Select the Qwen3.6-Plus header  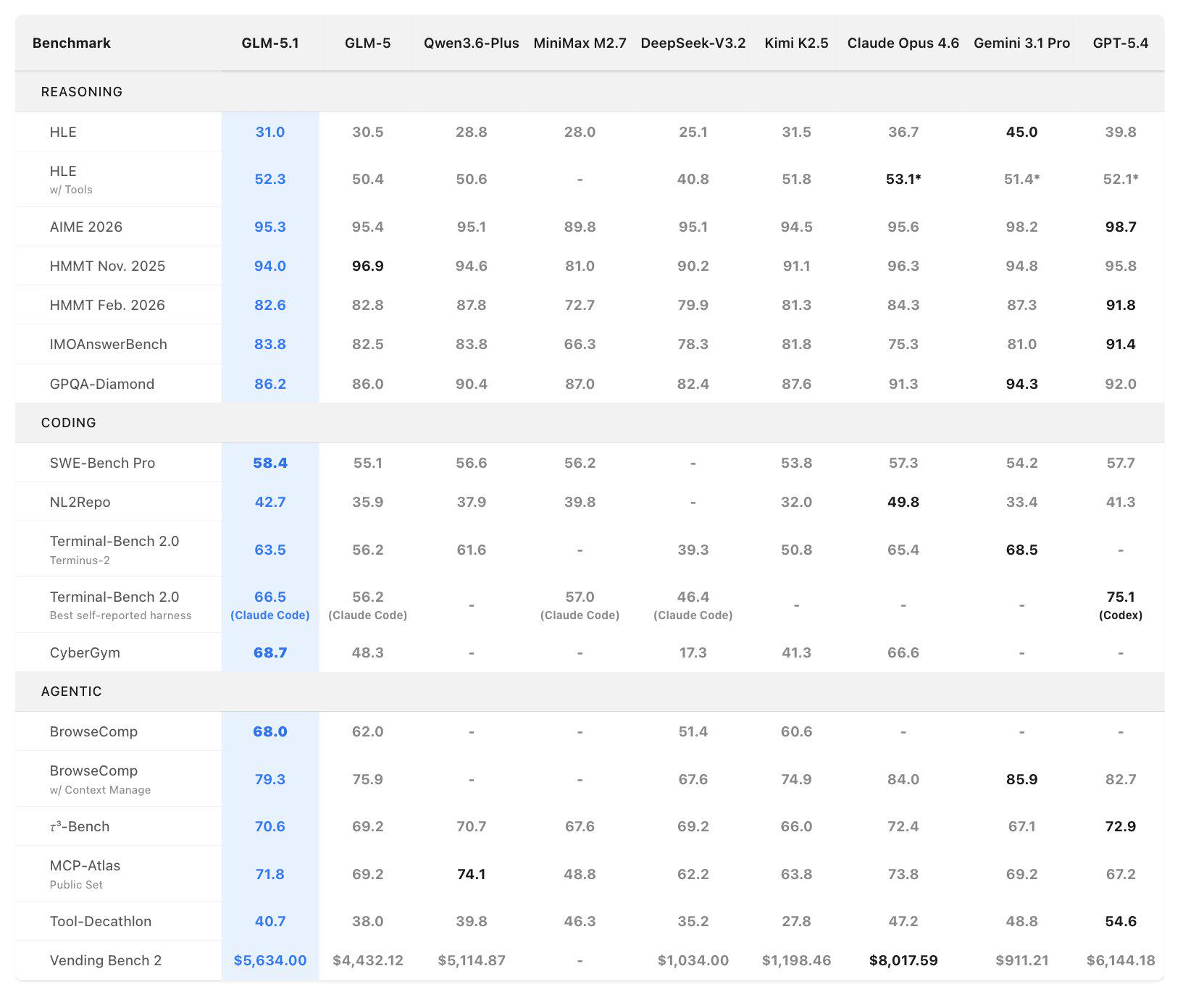click(471, 43)
